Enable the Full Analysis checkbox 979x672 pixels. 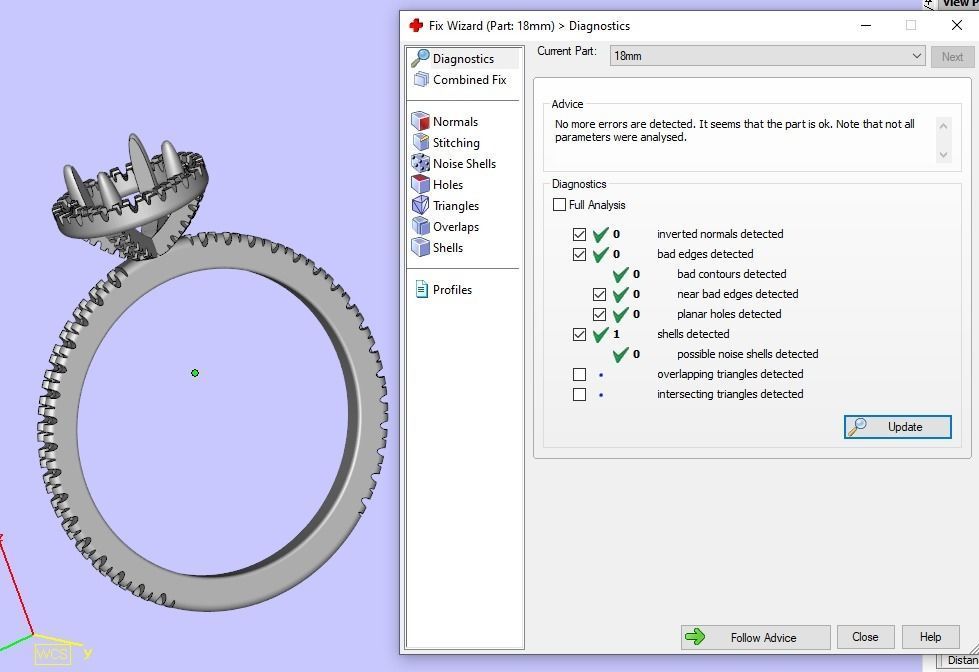(x=560, y=204)
